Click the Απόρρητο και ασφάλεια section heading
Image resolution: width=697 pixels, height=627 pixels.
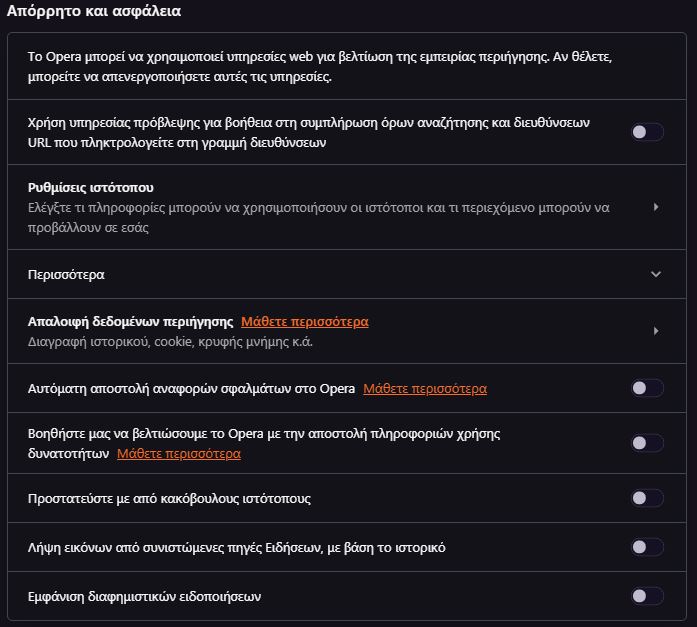coord(94,11)
